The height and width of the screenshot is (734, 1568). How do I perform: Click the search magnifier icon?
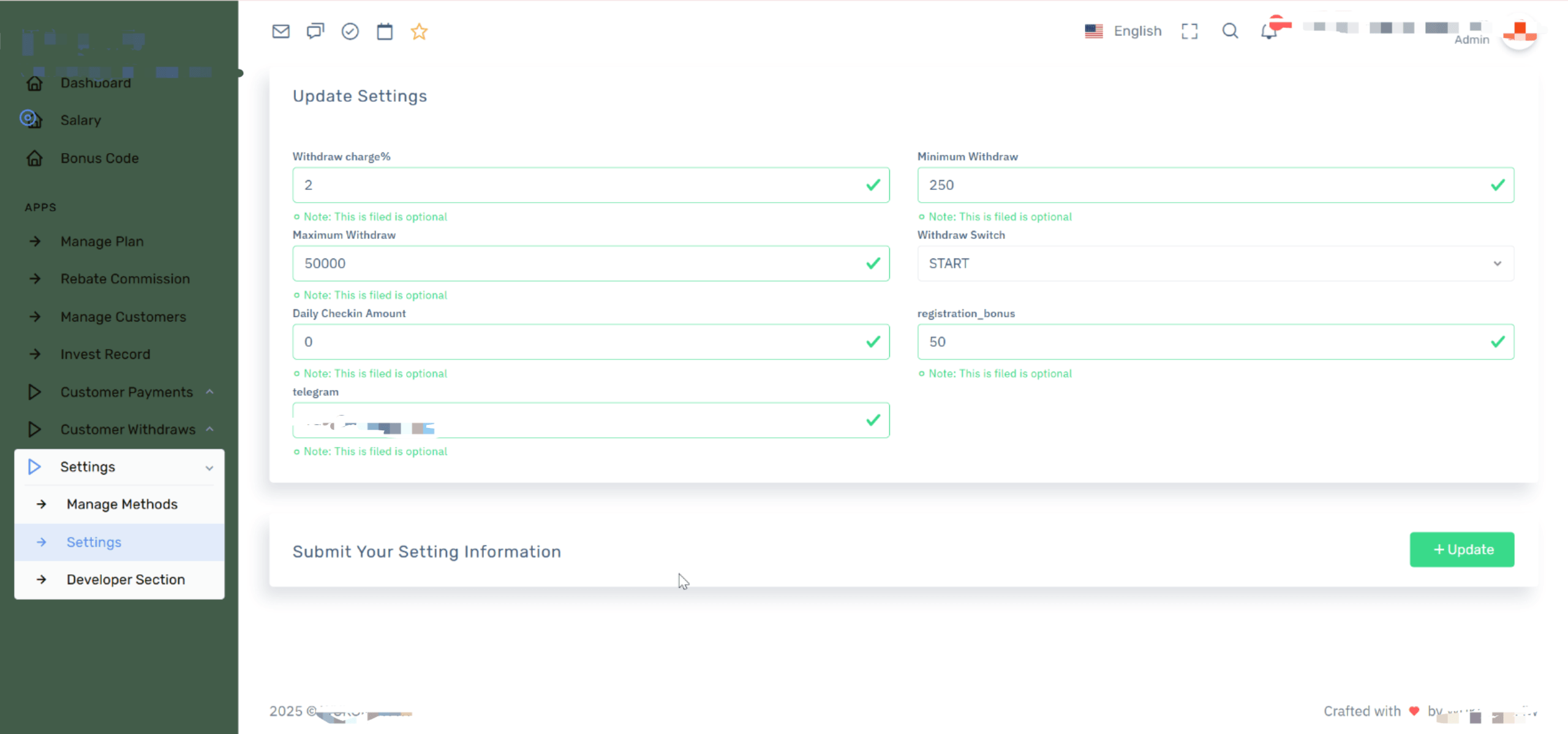pos(1230,31)
